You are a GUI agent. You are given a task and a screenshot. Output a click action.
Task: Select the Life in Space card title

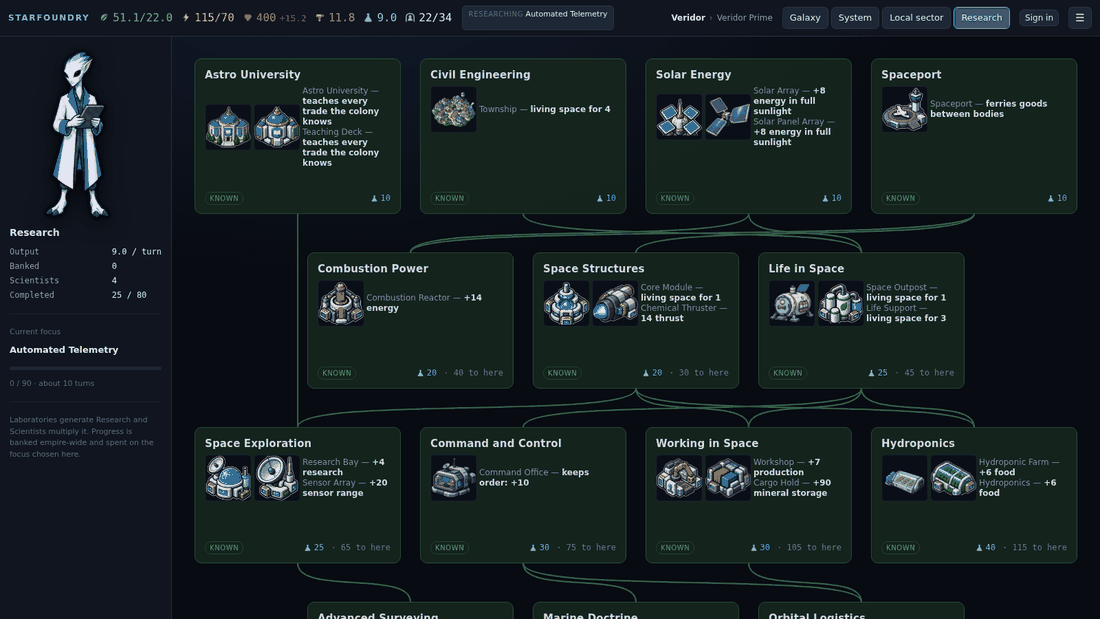click(806, 268)
